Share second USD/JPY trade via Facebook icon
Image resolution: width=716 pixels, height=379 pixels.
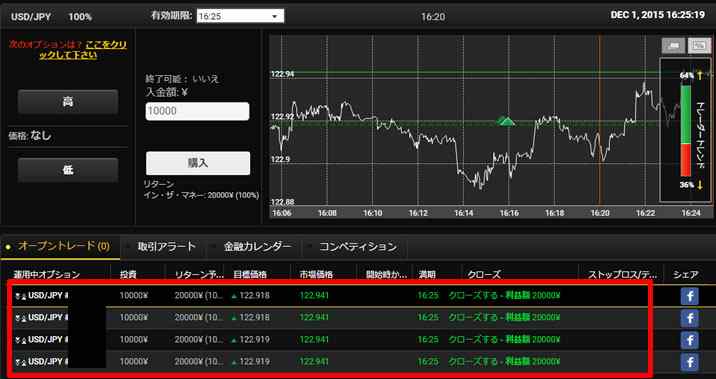(690, 318)
